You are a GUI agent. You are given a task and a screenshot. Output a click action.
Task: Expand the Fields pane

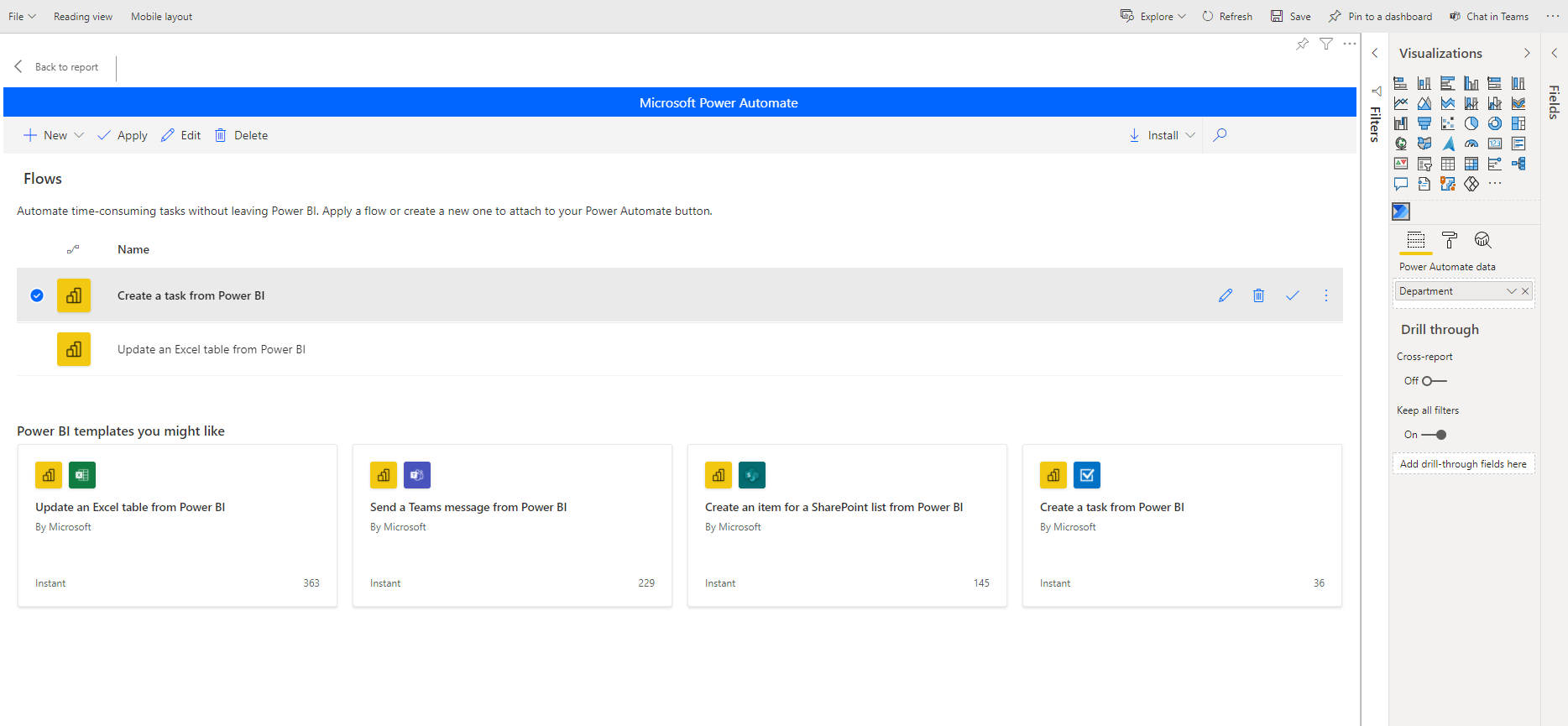[1554, 53]
